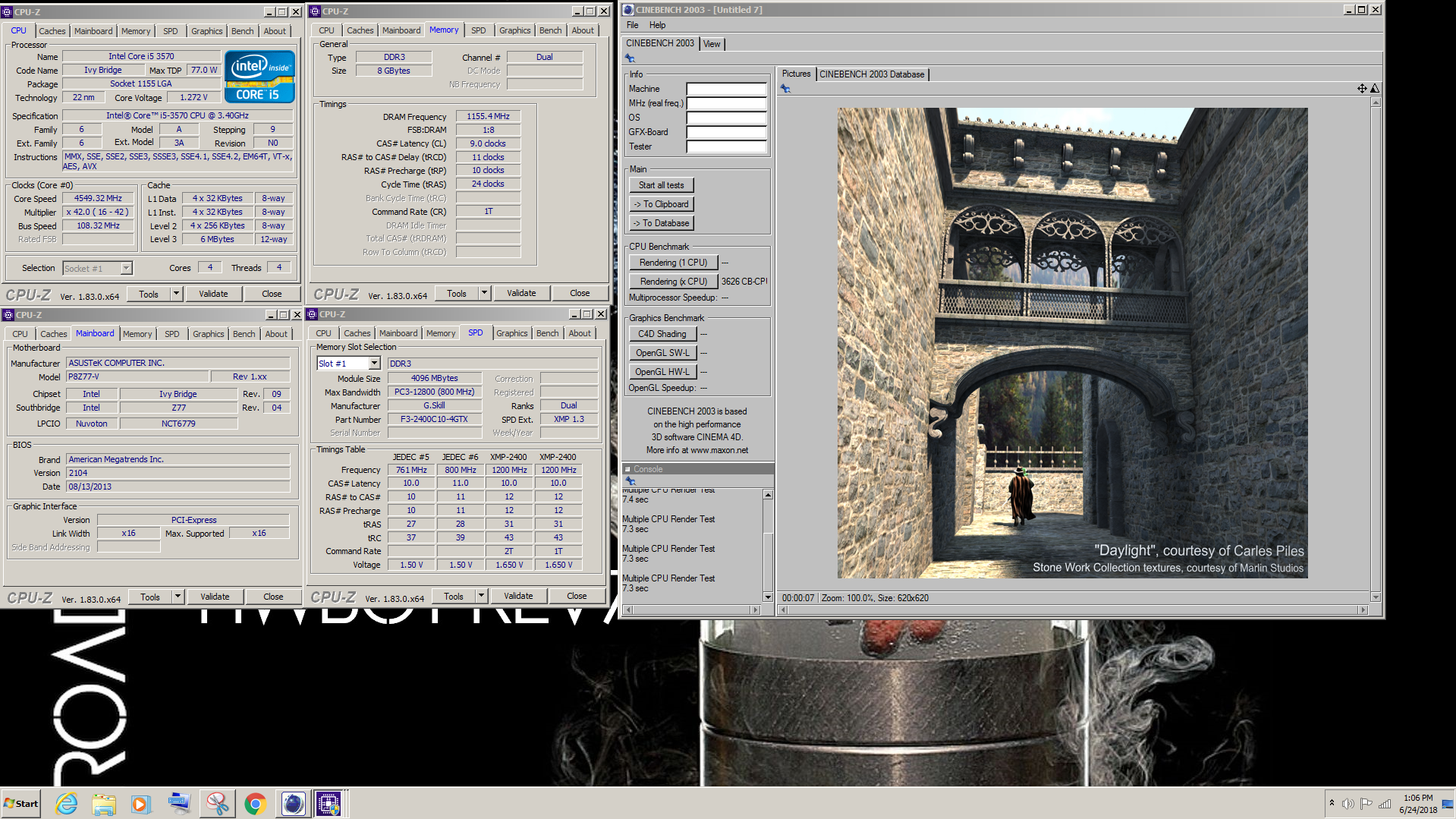The image size is (1456, 819).
Task: Click the network signal icon in system tray
Action: pos(1385,804)
